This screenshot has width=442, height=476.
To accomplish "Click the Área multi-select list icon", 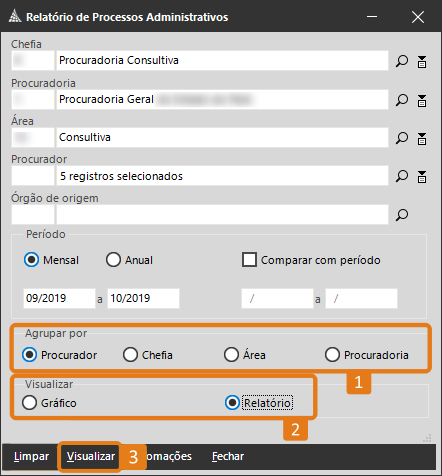I will click(422, 138).
